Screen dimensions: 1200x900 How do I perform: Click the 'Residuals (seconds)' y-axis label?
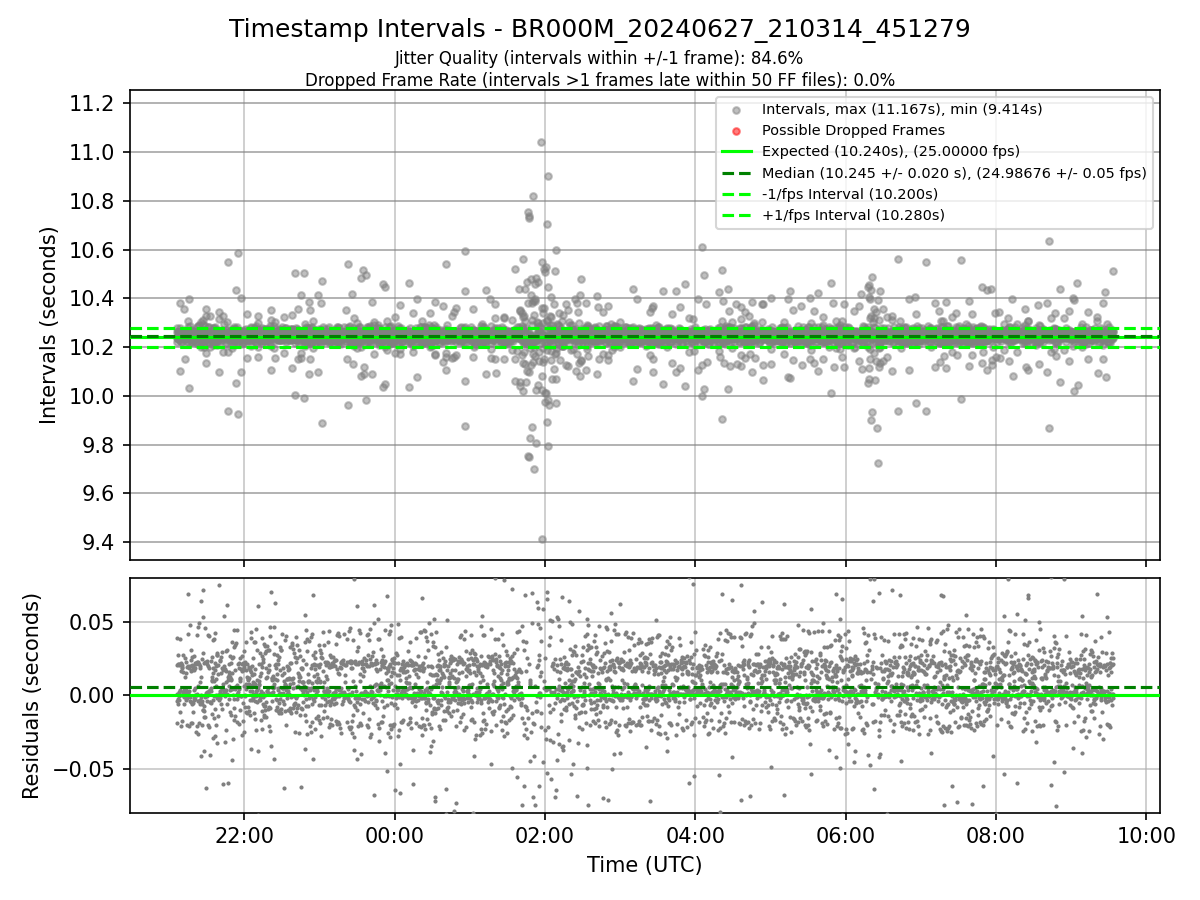31,696
